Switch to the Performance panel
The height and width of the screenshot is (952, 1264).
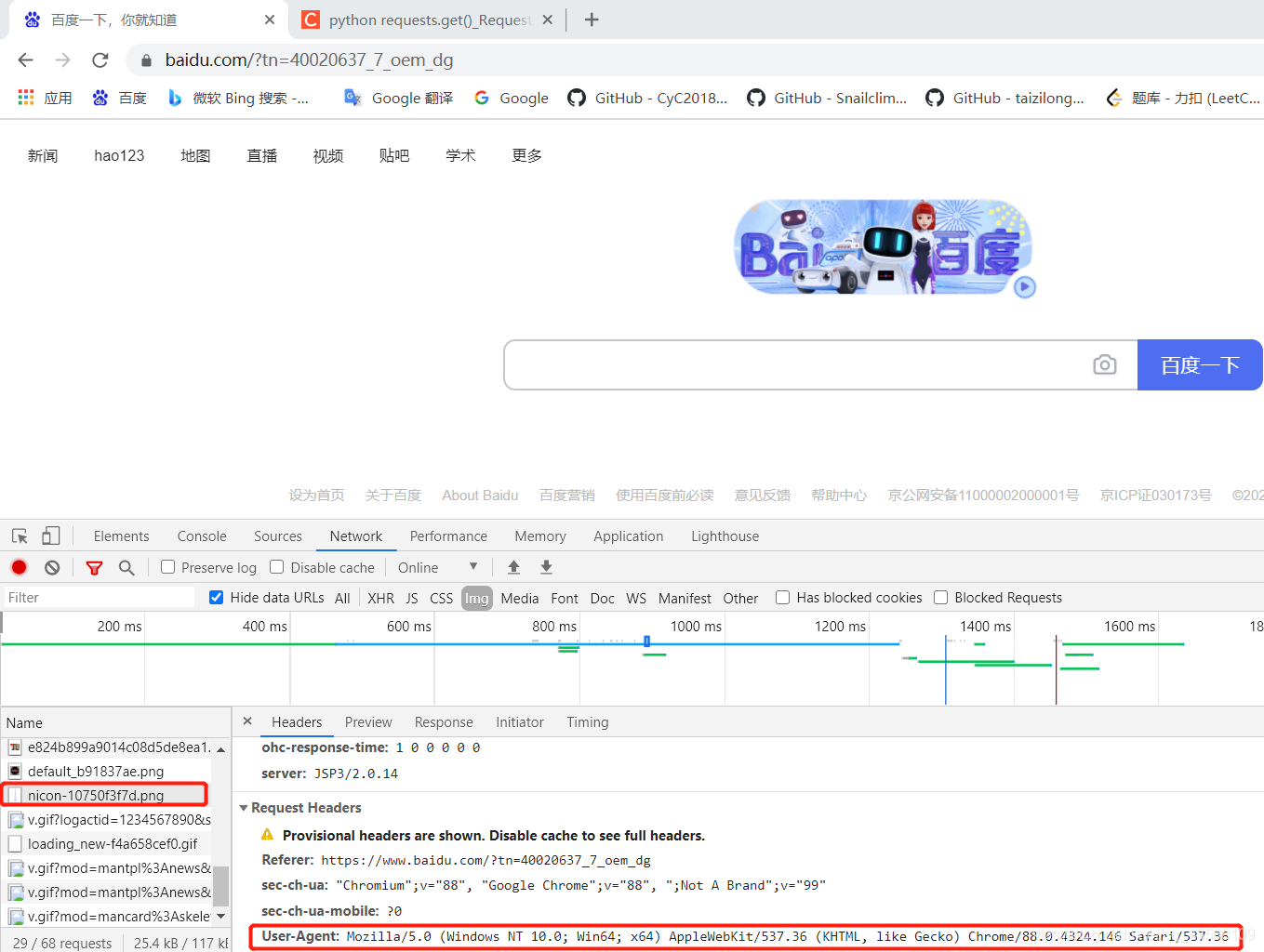click(x=448, y=536)
